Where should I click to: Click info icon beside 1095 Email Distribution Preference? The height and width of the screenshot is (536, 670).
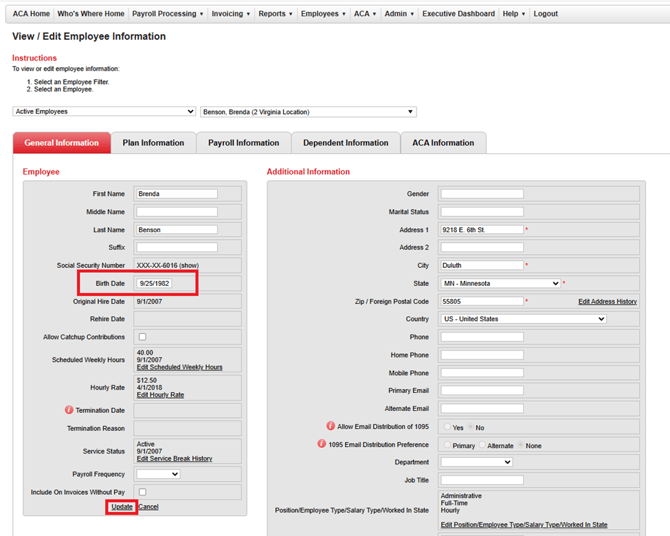pyautogui.click(x=322, y=445)
